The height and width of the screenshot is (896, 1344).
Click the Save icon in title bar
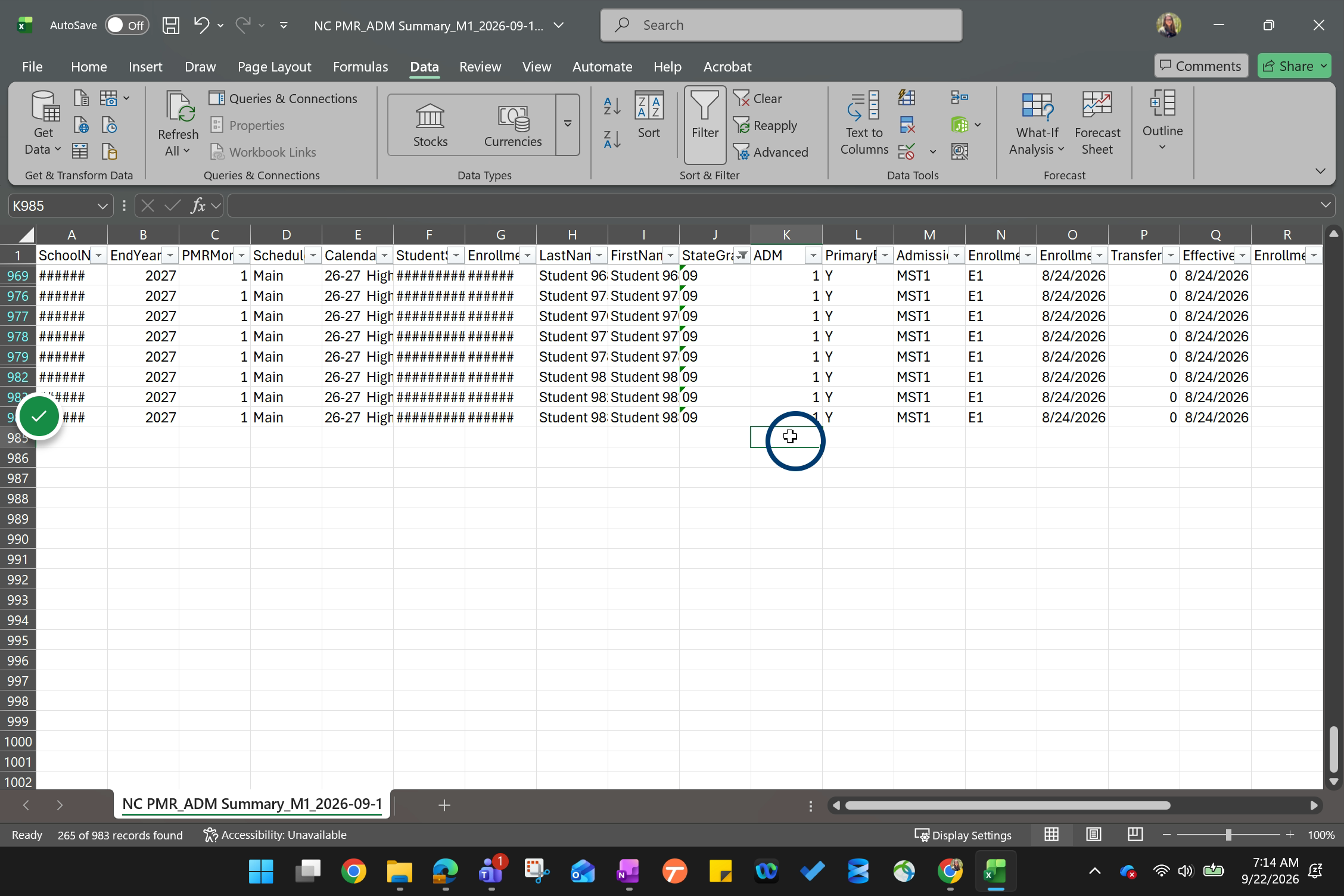(171, 25)
